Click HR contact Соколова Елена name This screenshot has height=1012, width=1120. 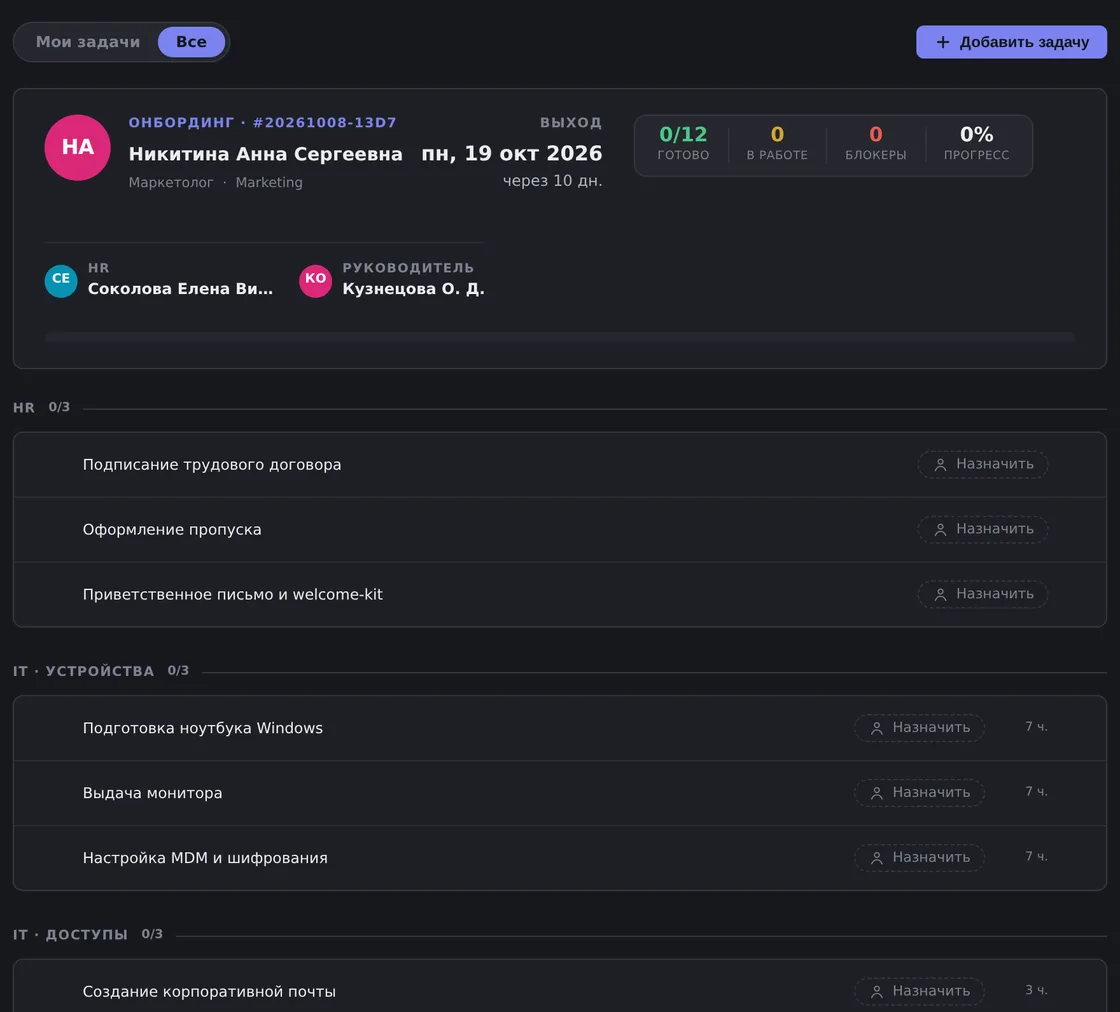(x=180, y=289)
